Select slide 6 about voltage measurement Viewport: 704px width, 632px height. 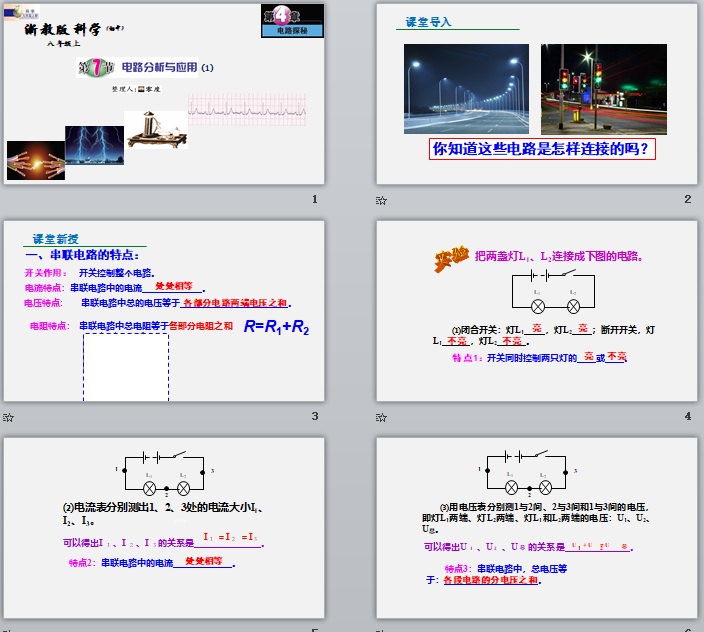coord(536,530)
